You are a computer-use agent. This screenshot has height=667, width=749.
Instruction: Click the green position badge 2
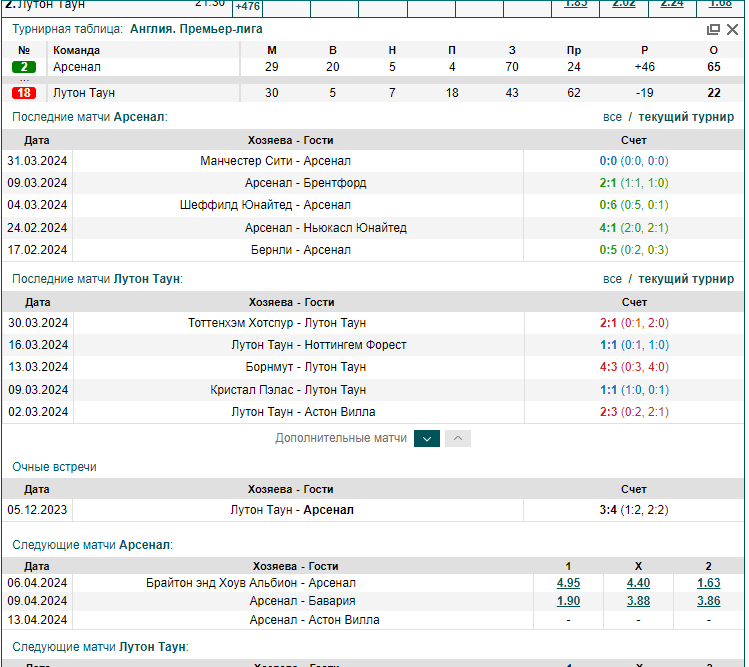(24, 67)
